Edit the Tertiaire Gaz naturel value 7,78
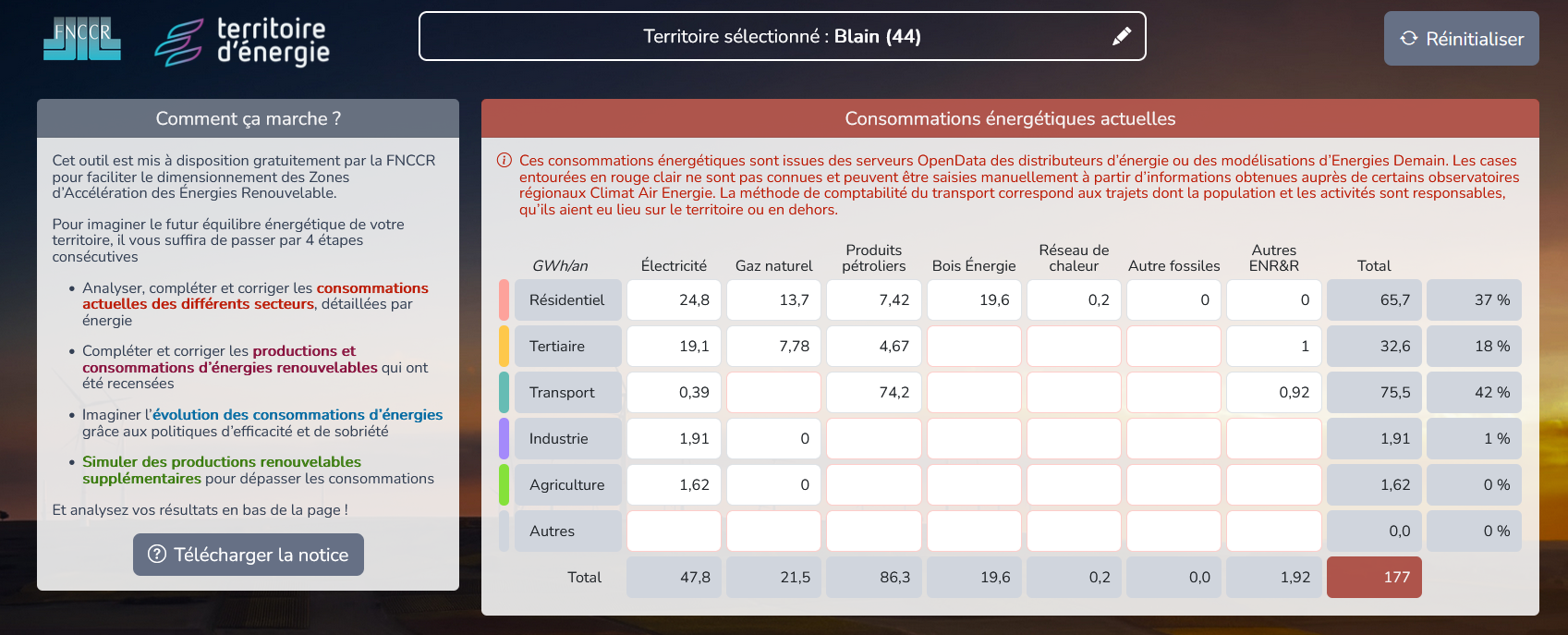This screenshot has width=1568, height=635. 773,347
